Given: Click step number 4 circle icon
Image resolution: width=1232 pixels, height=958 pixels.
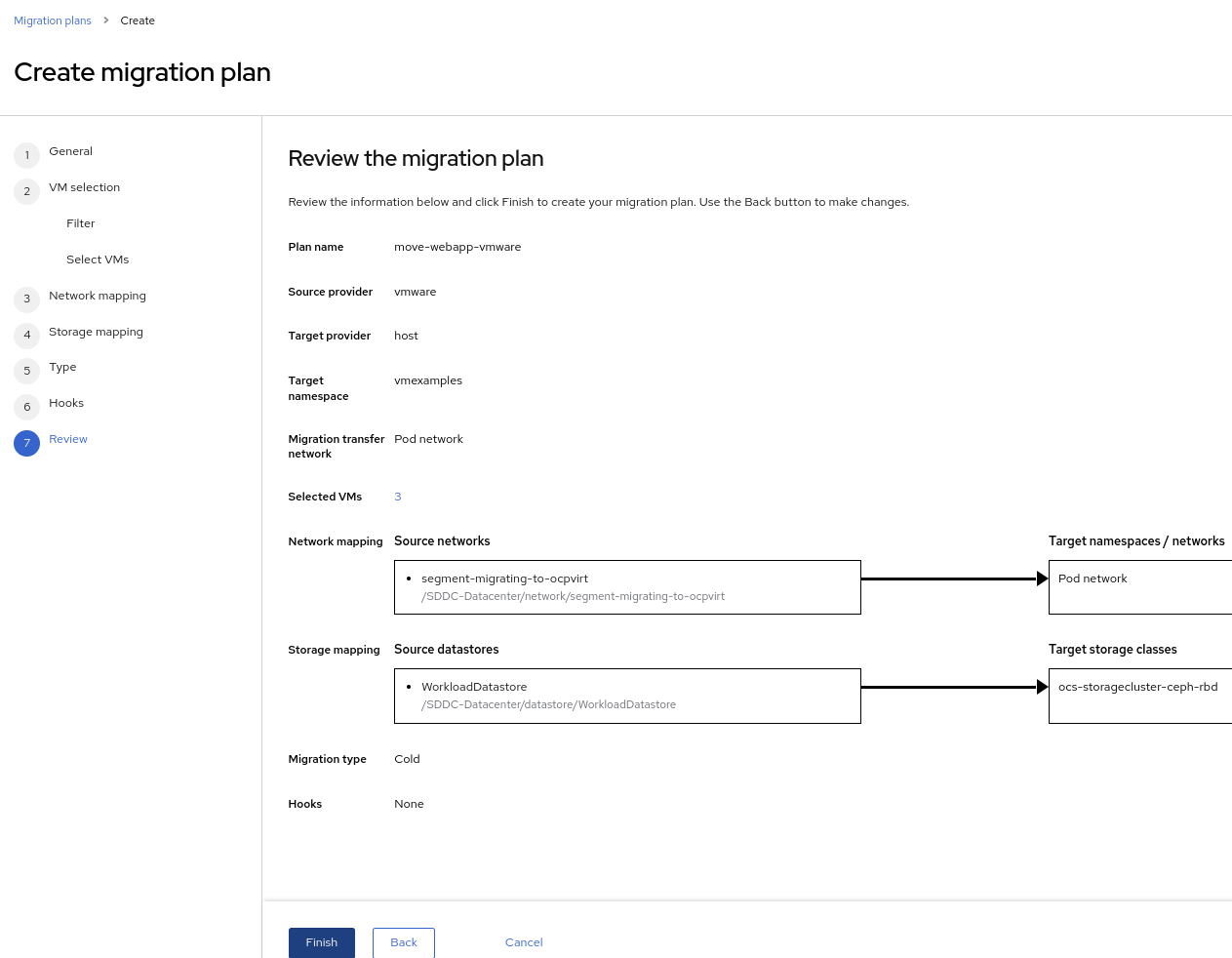Looking at the screenshot, I should pos(27,336).
